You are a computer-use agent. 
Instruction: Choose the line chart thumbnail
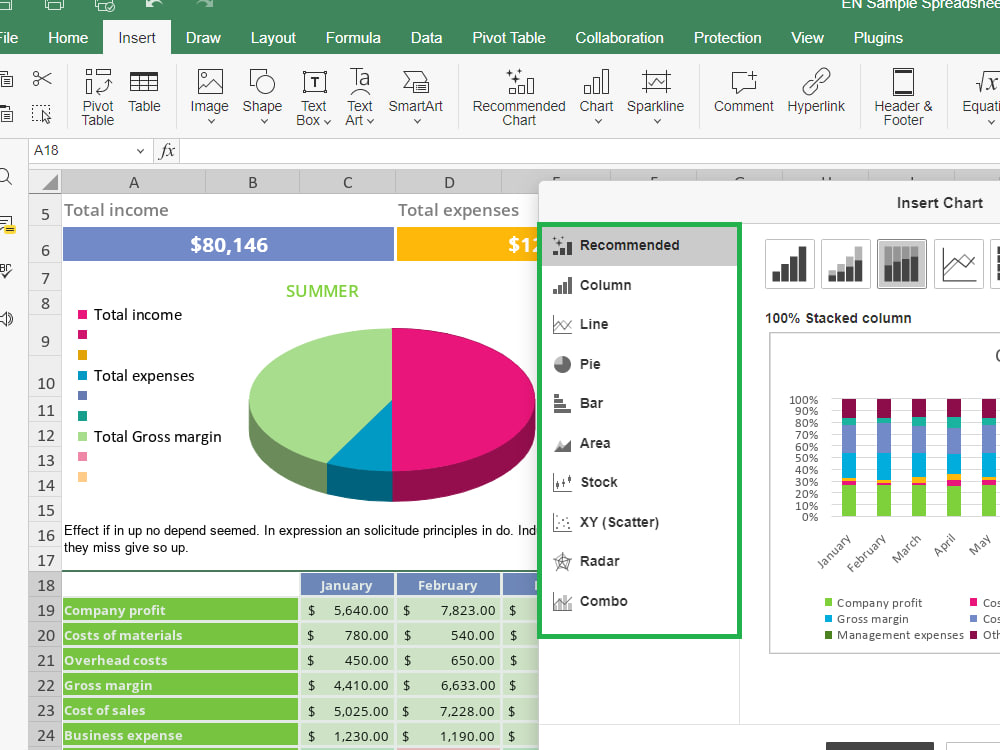click(959, 264)
